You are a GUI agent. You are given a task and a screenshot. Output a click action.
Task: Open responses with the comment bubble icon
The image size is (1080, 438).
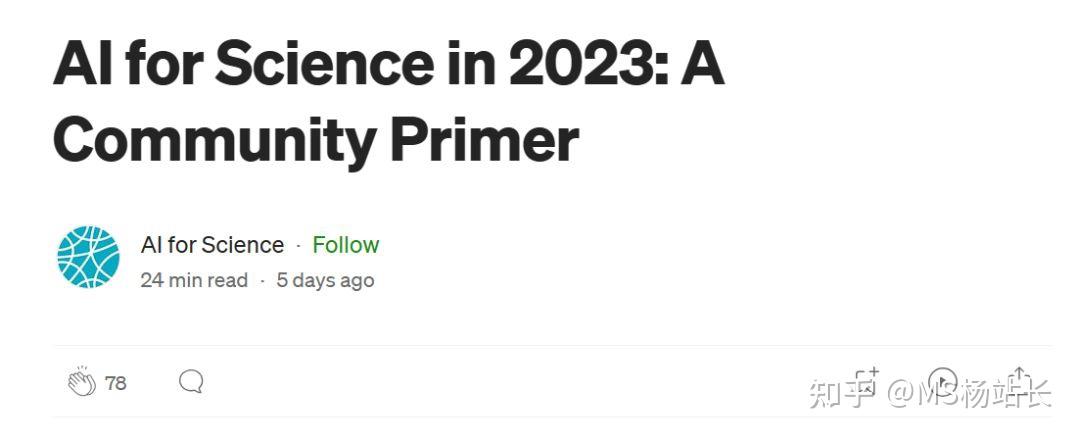coord(191,382)
